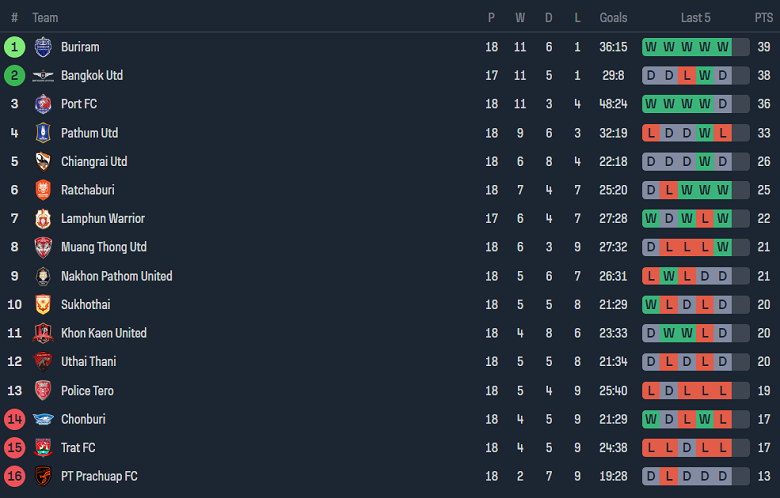Image resolution: width=780 pixels, height=498 pixels.
Task: Open Nakhon Pathom United team page
Action: tap(116, 276)
